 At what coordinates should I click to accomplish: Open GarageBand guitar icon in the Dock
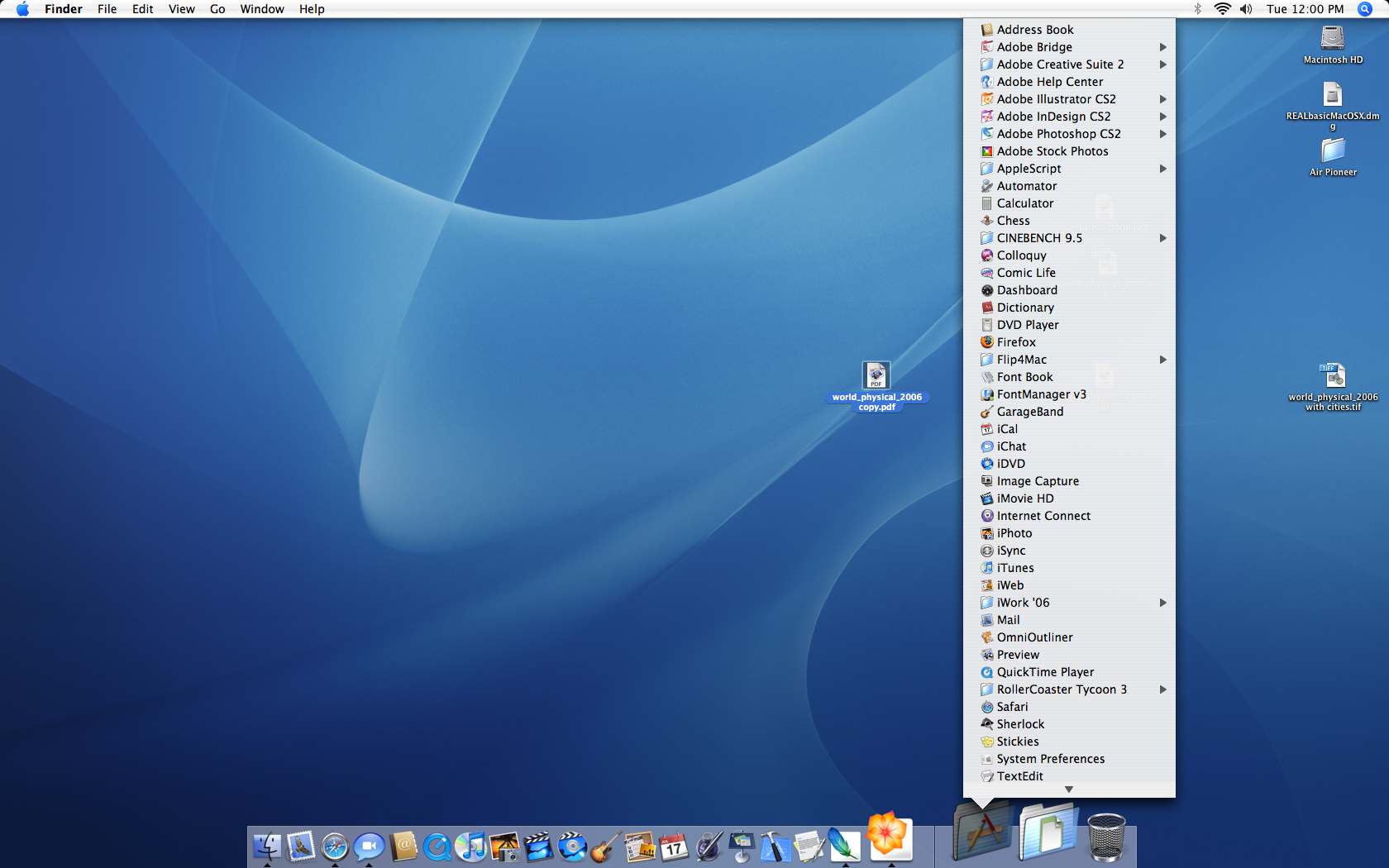[x=606, y=847]
